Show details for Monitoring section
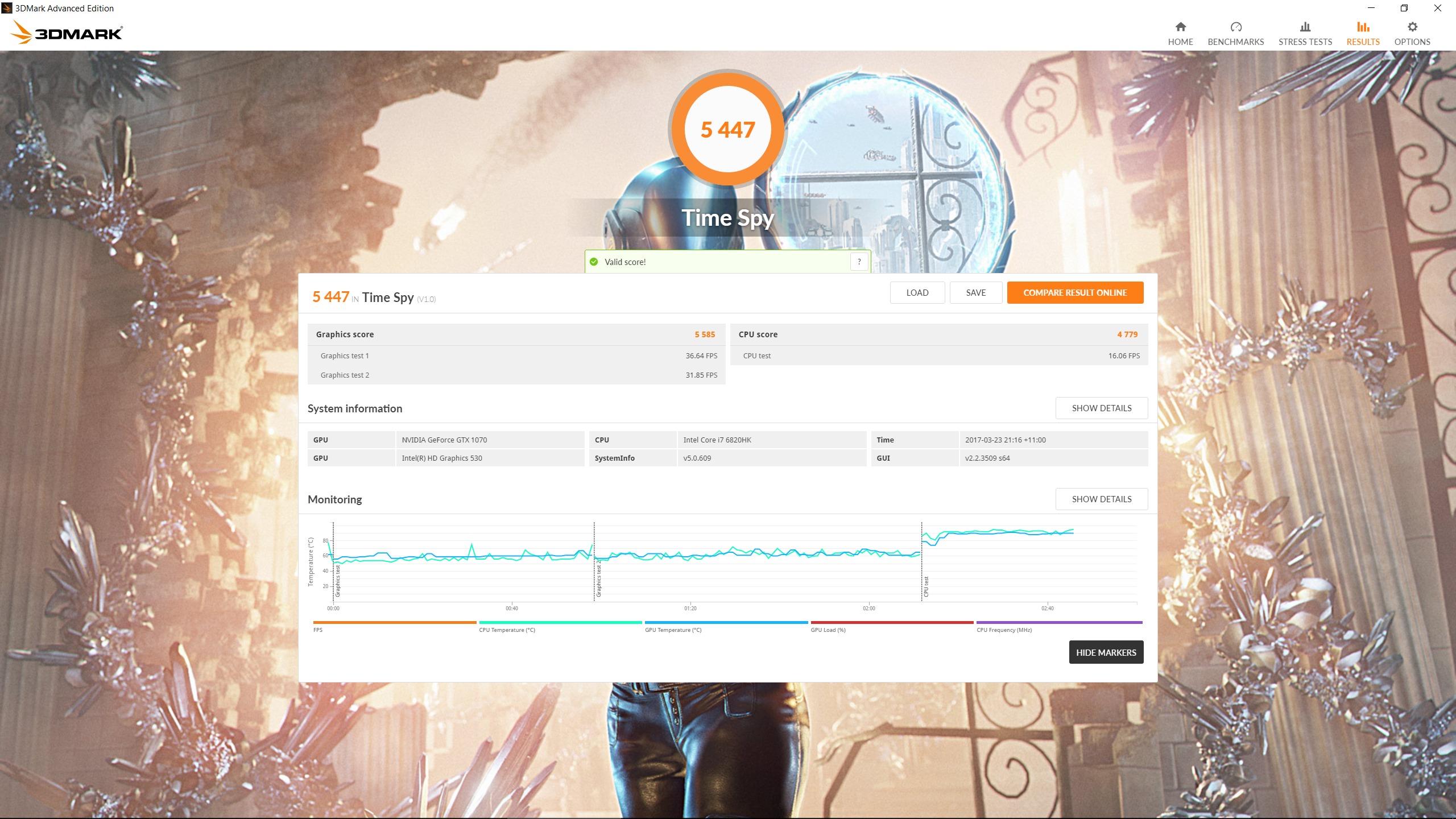Image resolution: width=1456 pixels, height=819 pixels. 1101,499
